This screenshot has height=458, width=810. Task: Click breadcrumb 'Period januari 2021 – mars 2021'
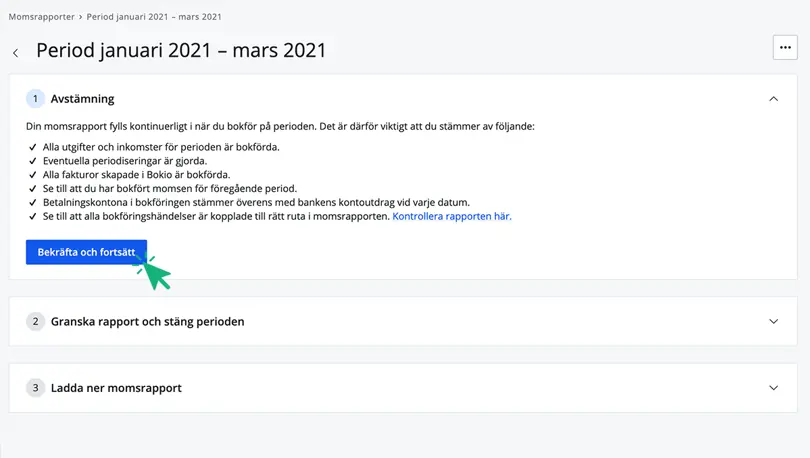(x=154, y=17)
